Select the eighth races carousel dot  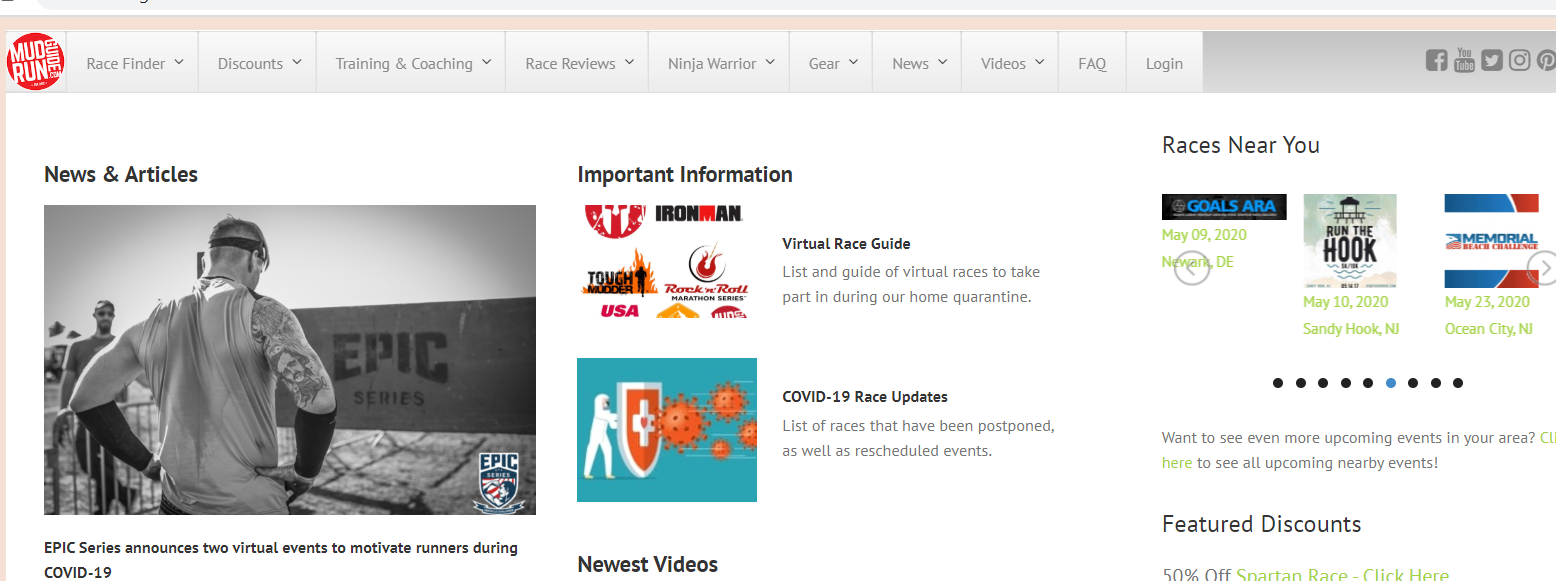[x=1436, y=383]
